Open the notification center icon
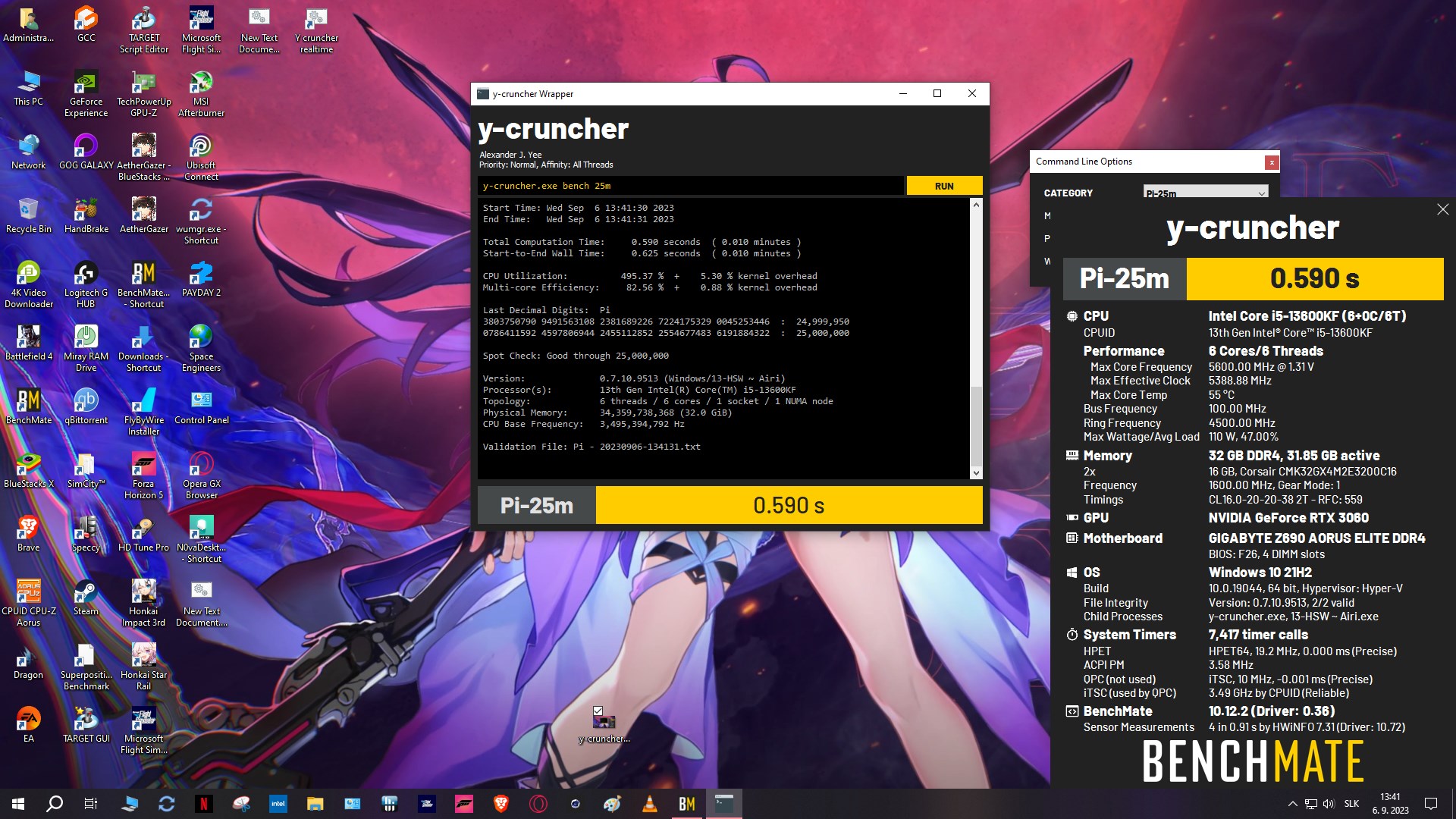The width and height of the screenshot is (1456, 819). (1431, 804)
